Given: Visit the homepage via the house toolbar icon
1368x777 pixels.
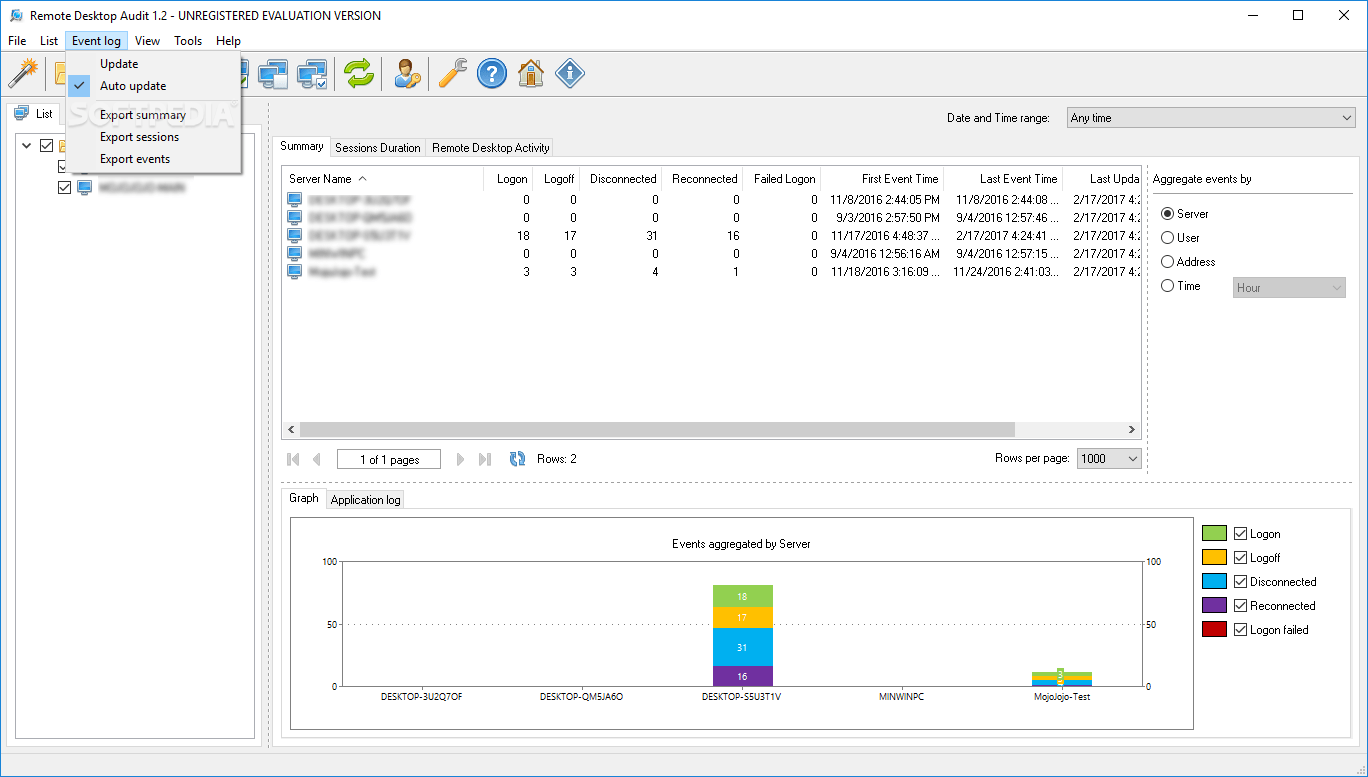Looking at the screenshot, I should click(x=530, y=73).
